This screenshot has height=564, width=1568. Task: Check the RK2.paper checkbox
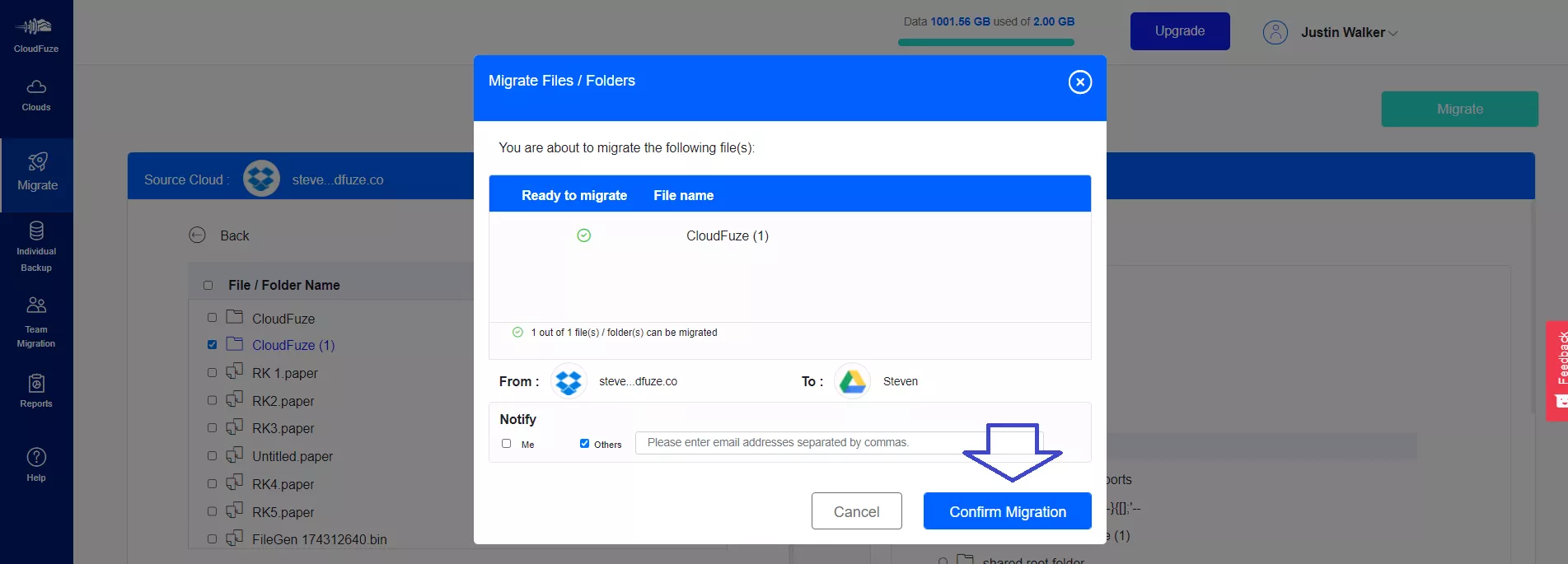coord(212,400)
